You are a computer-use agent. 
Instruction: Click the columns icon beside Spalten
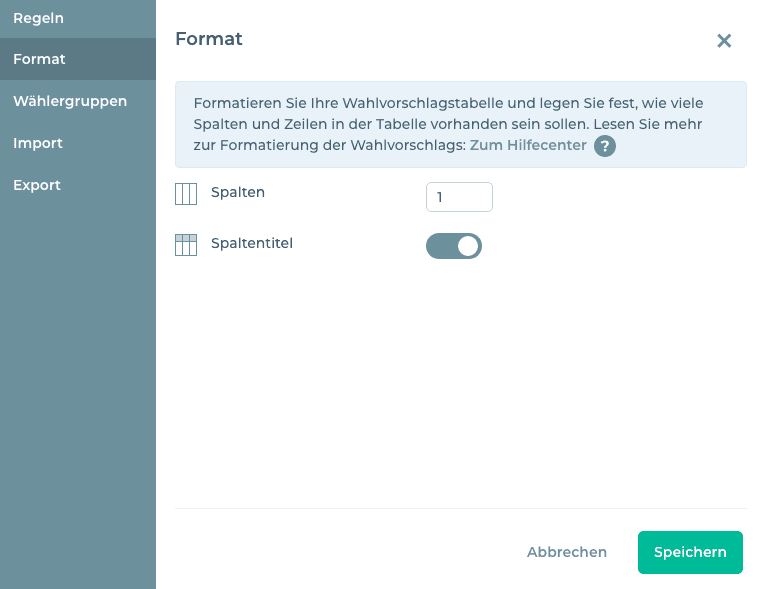point(186,194)
